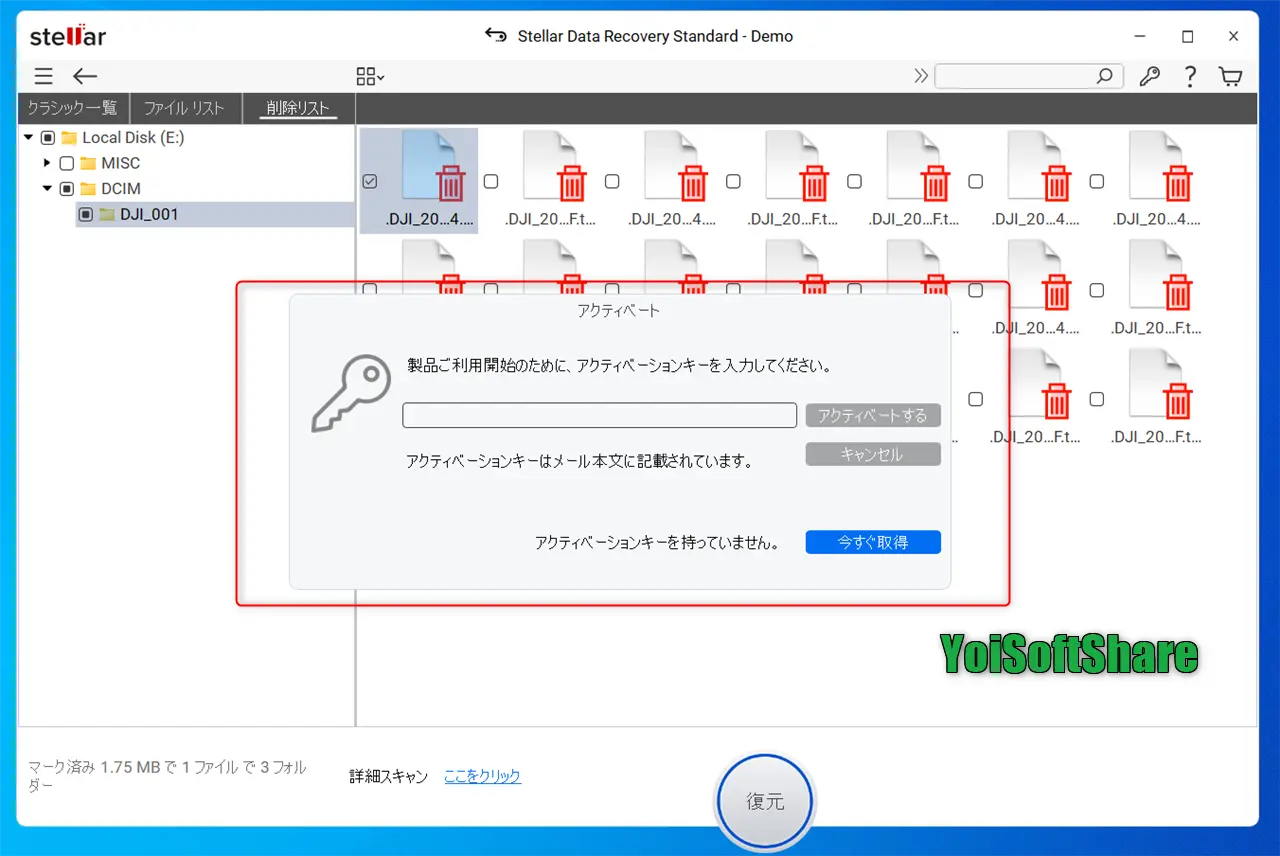This screenshot has height=856, width=1280.
Task: Click the MISC folder icon
Action: pyautogui.click(x=88, y=163)
